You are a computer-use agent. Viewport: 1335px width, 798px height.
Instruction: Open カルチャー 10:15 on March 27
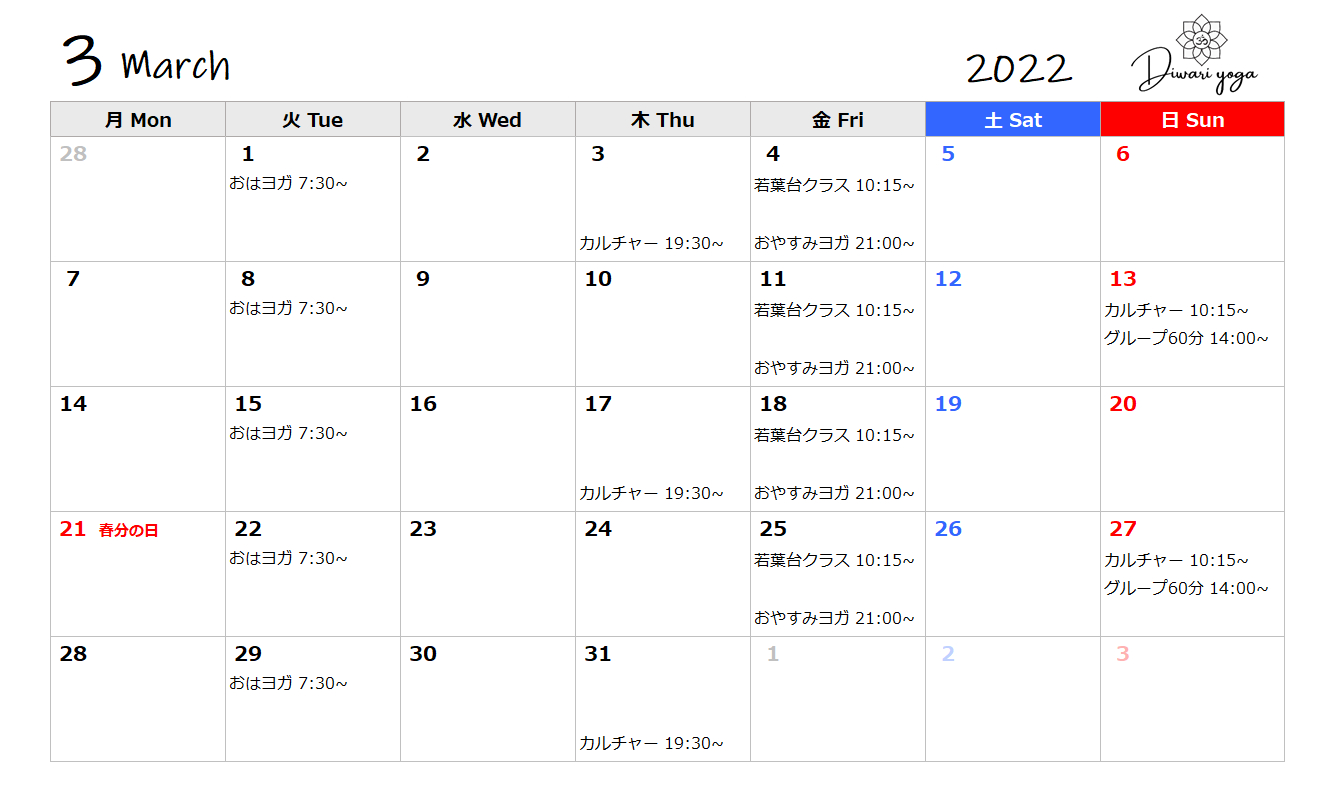[x=1176, y=560]
